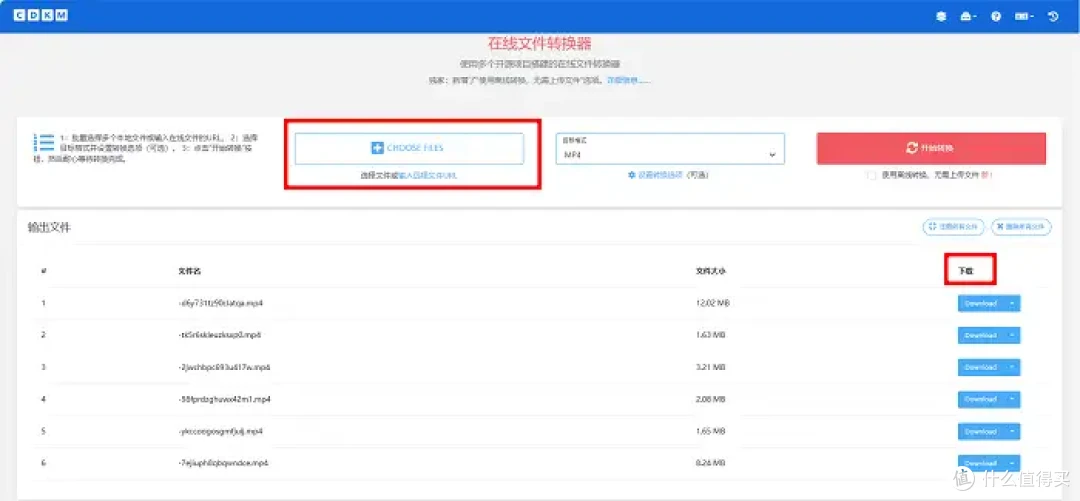Click the 12.02 MB file size cell
Viewport: 1080px width, 501px height.
tap(711, 303)
